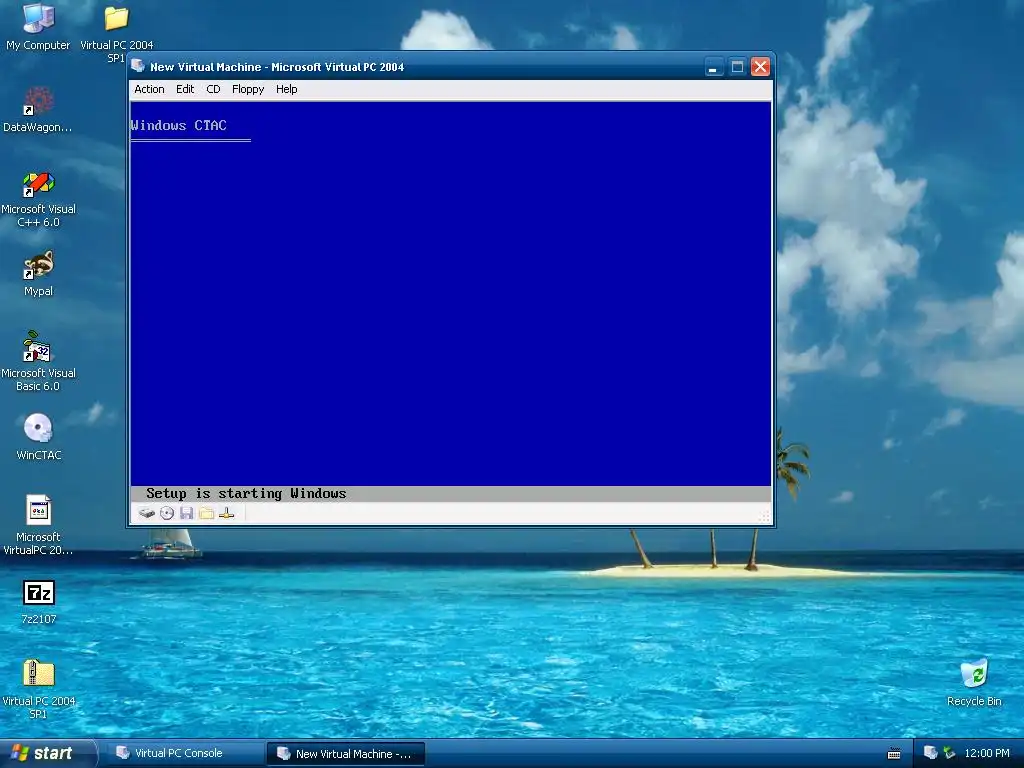Click the CD drive status icon
The height and width of the screenshot is (768, 1024).
[x=167, y=513]
